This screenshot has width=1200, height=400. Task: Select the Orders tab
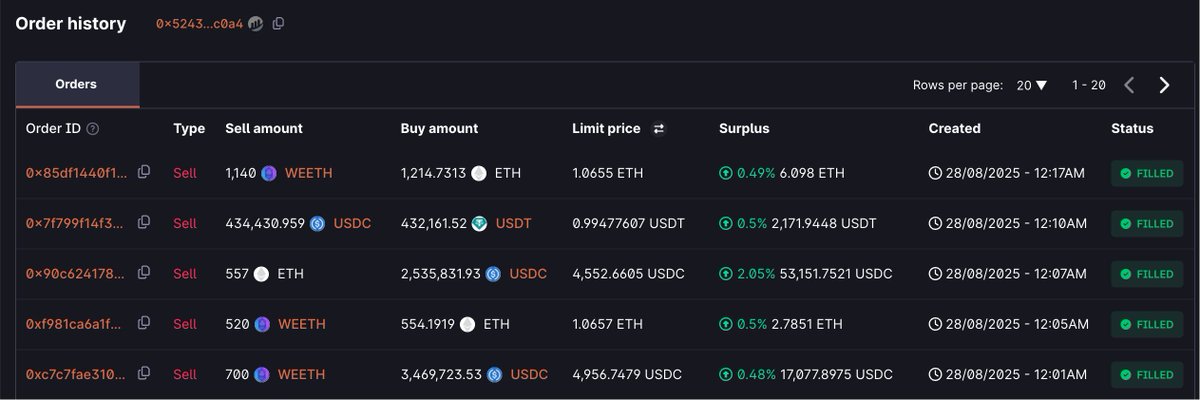point(76,85)
